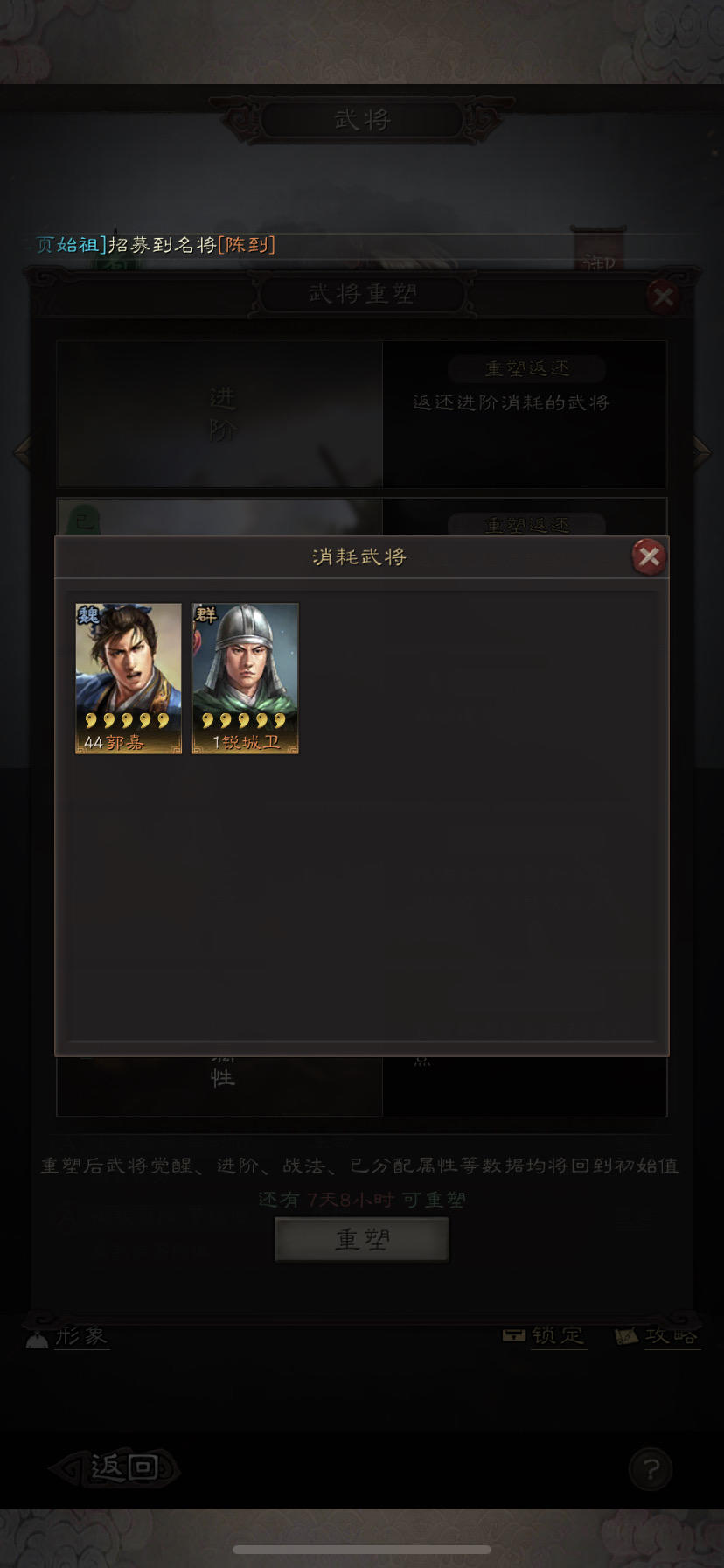
Task: Tap the 返回 back button
Action: [x=115, y=1467]
